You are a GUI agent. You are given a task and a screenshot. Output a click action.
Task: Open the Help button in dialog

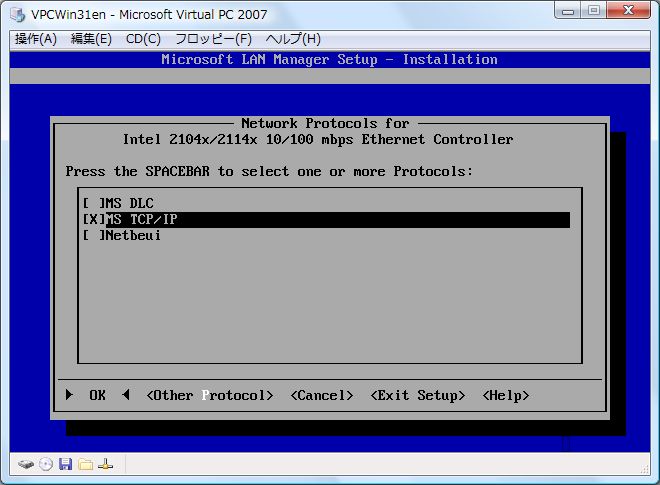pyautogui.click(x=506, y=395)
